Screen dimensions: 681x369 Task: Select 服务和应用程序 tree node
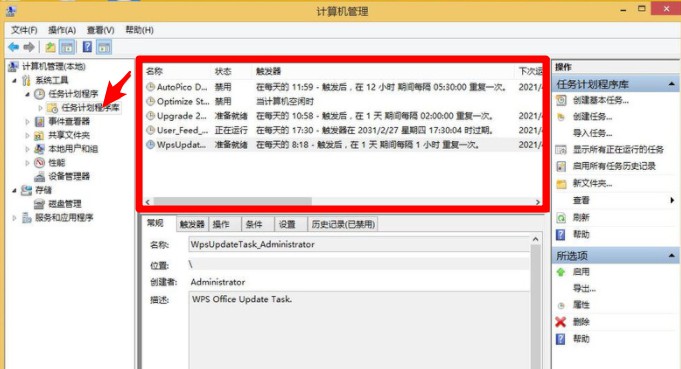(64, 217)
